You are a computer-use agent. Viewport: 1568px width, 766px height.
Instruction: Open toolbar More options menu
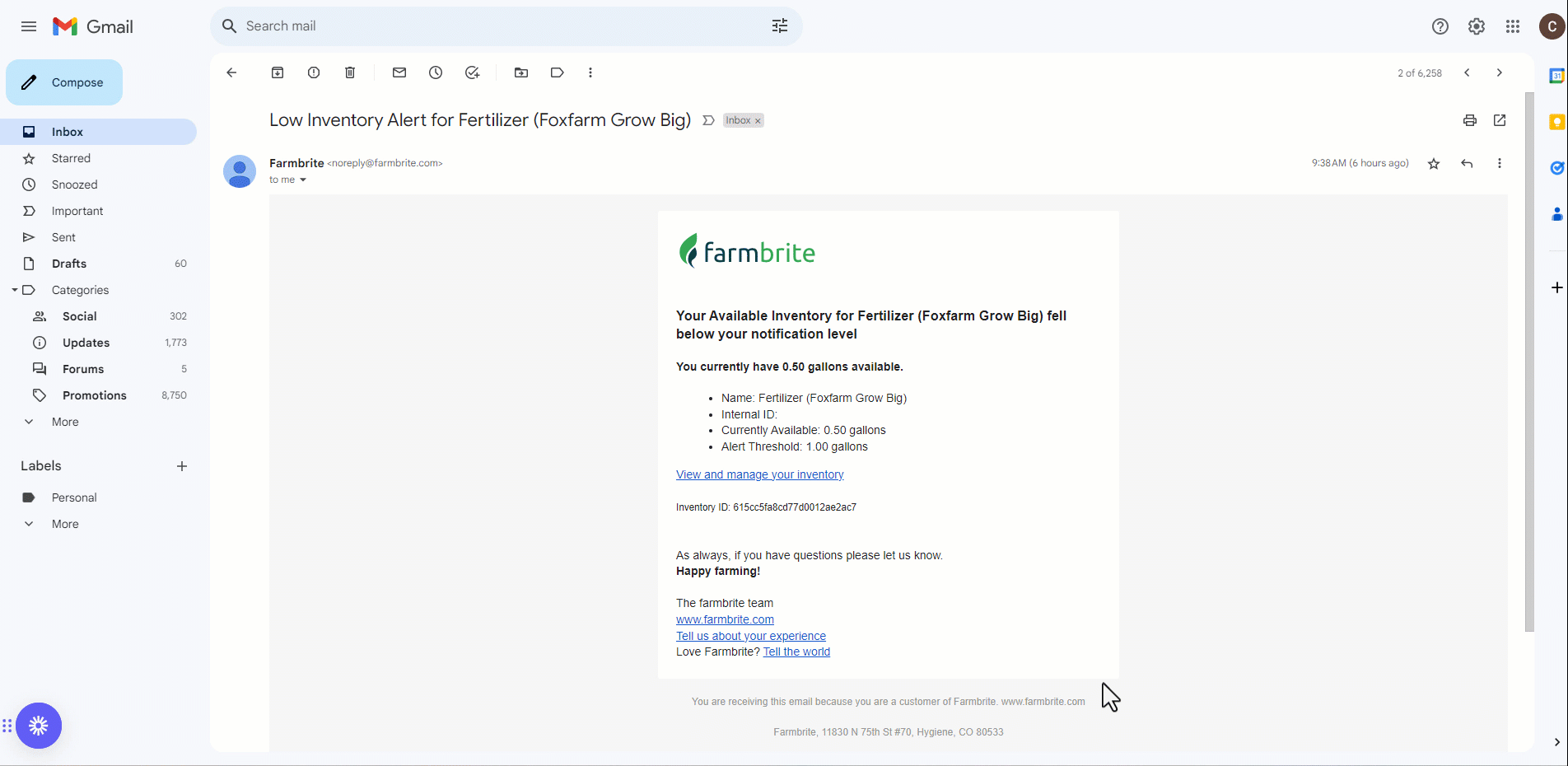pos(590,72)
